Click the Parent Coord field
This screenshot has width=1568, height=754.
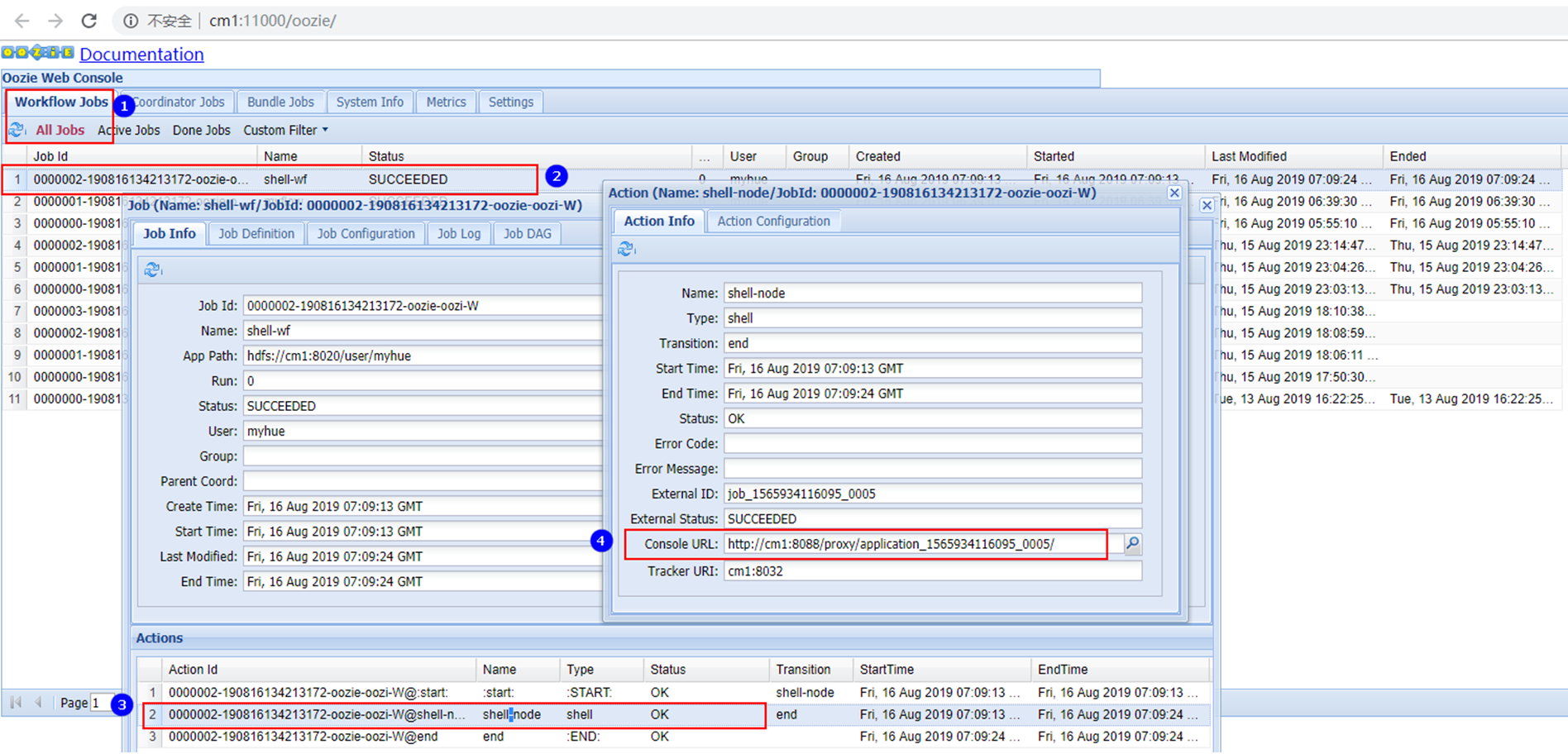(423, 481)
